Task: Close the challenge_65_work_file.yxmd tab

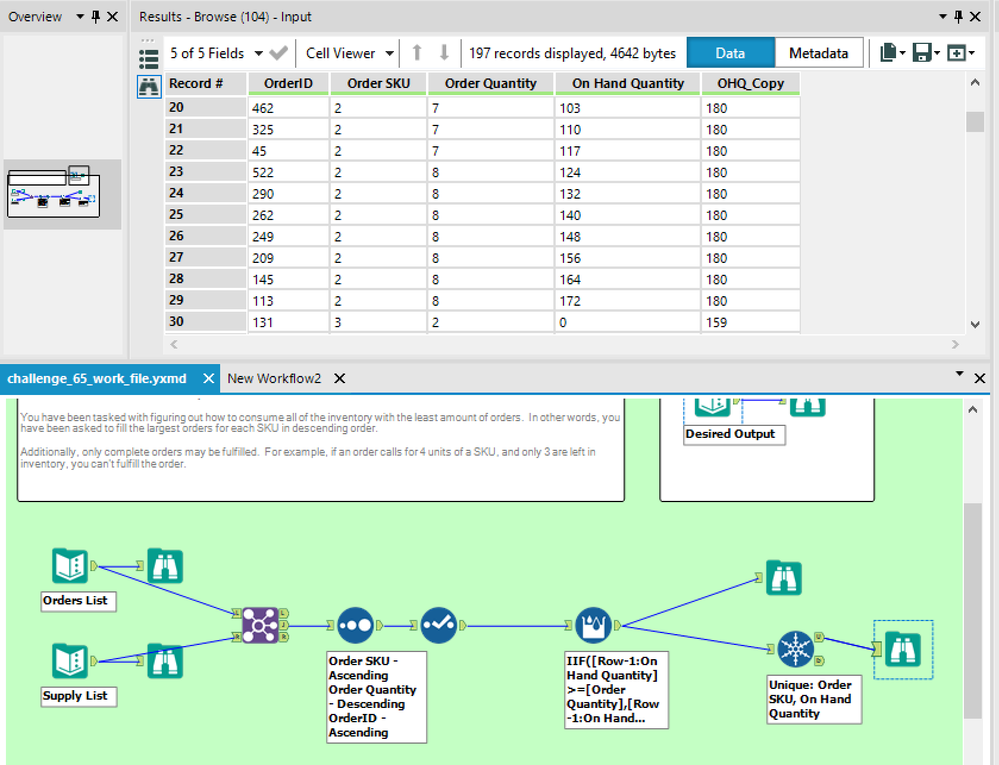Action: click(208, 378)
